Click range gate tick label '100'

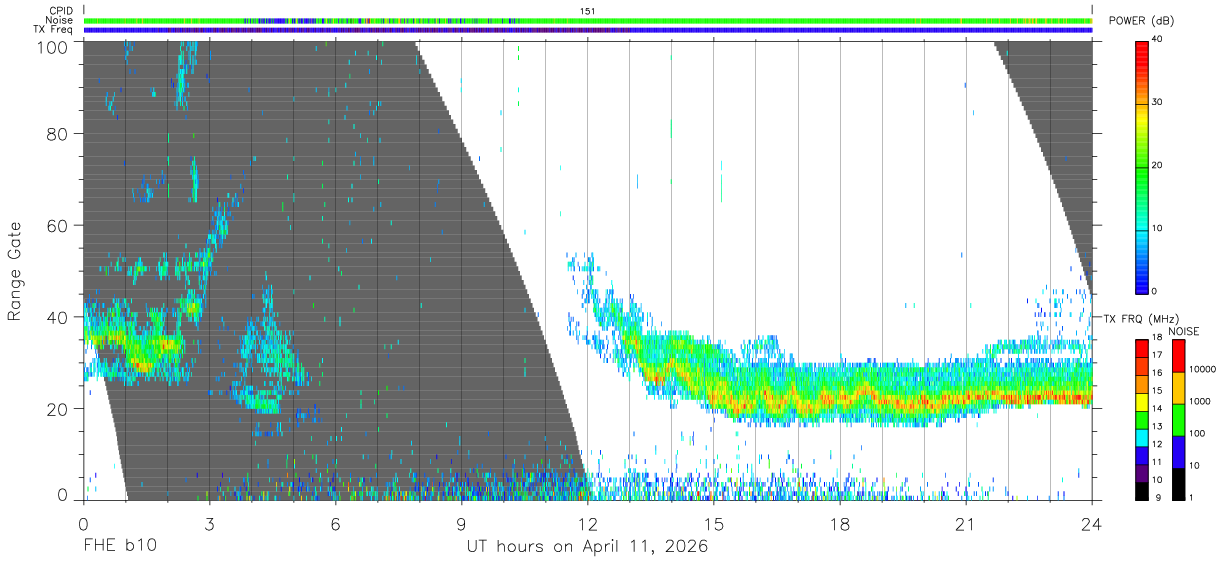point(54,46)
